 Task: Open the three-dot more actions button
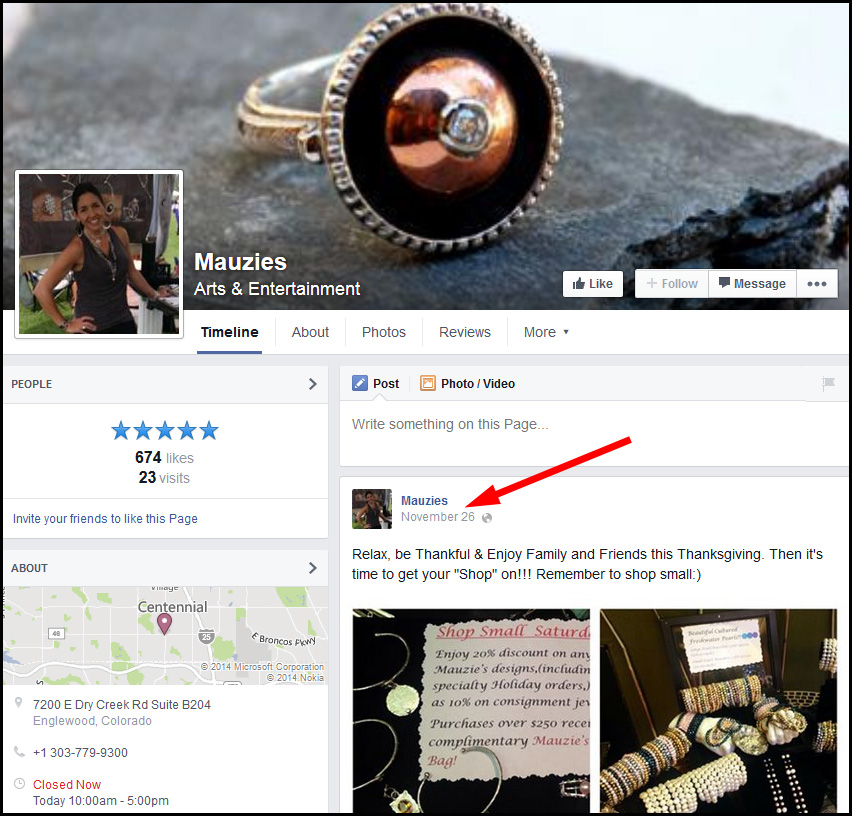coord(817,284)
